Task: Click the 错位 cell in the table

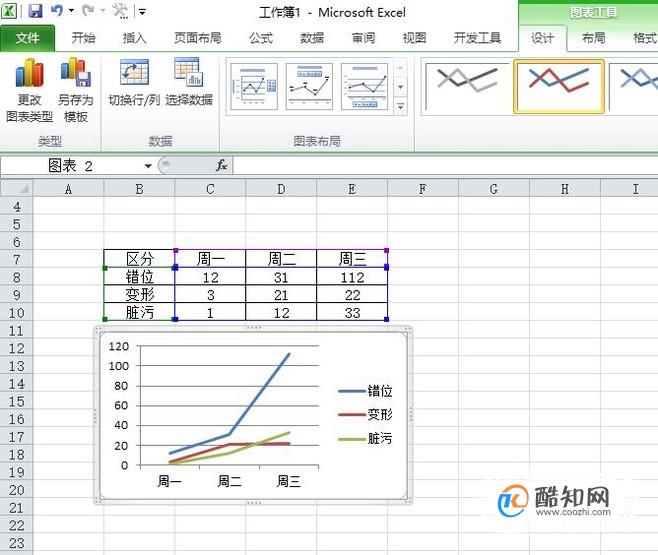Action: pyautogui.click(x=139, y=277)
